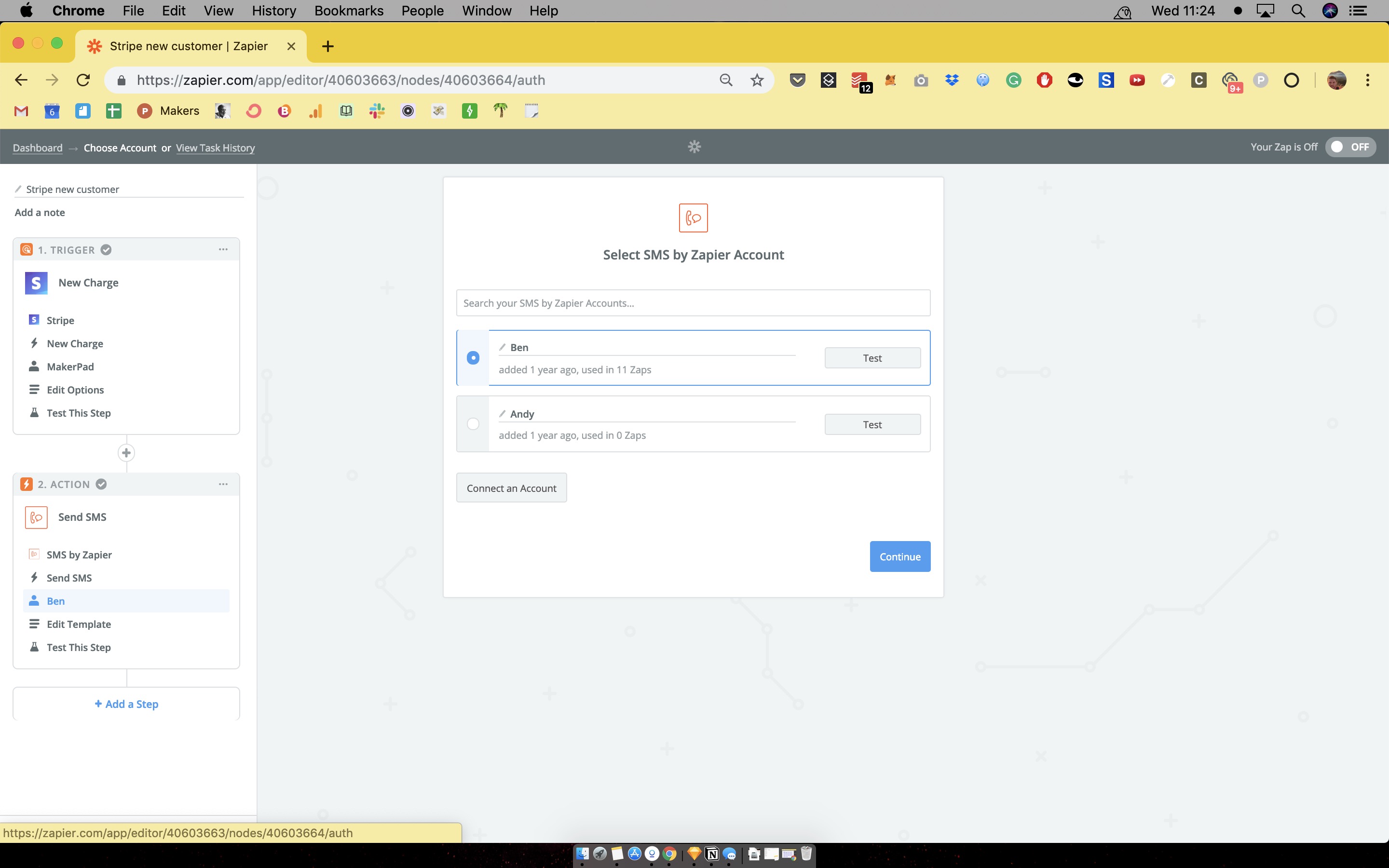
Task: Bookmark this page with star icon
Action: click(757, 80)
